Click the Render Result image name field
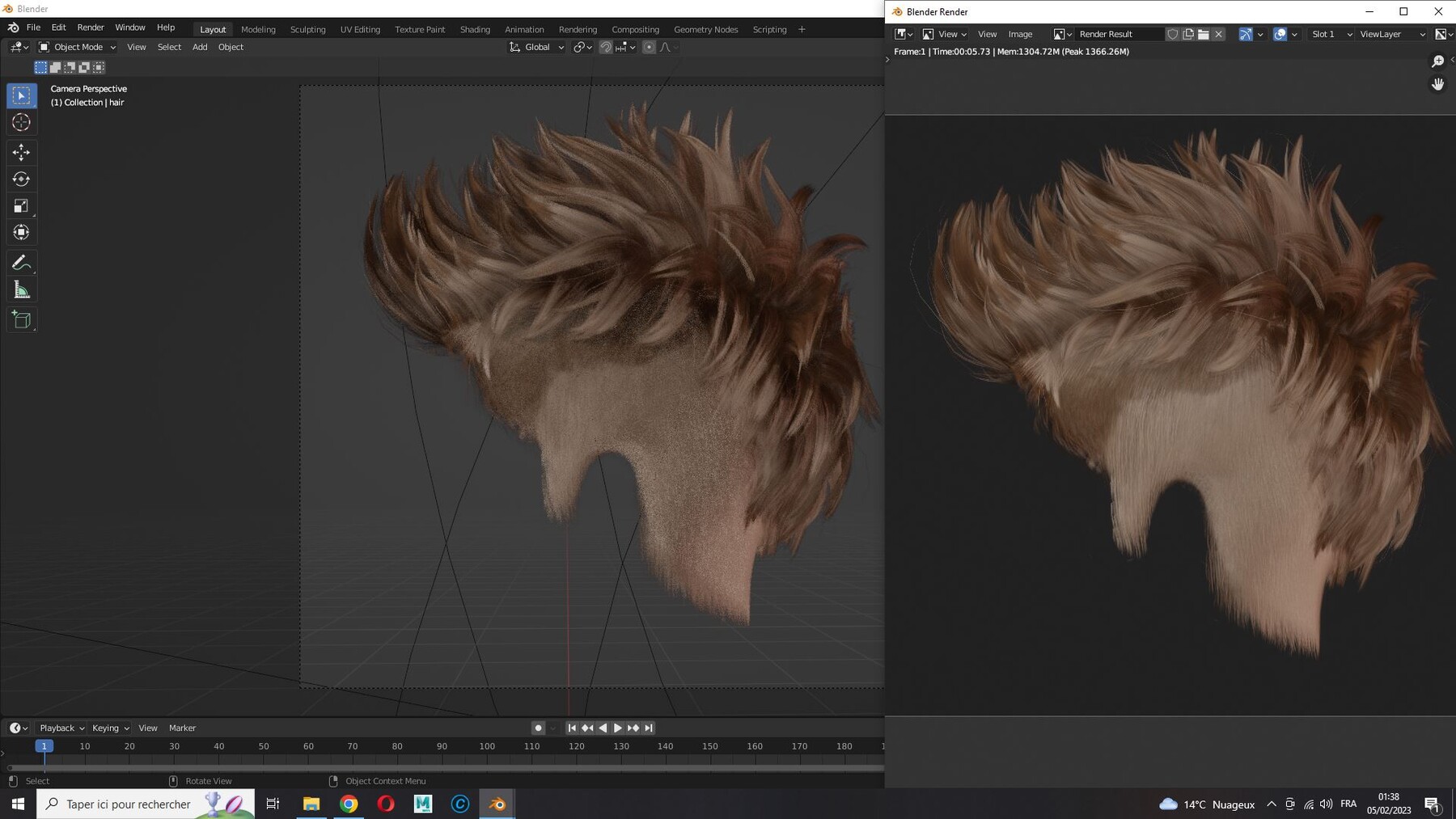 point(1120,34)
